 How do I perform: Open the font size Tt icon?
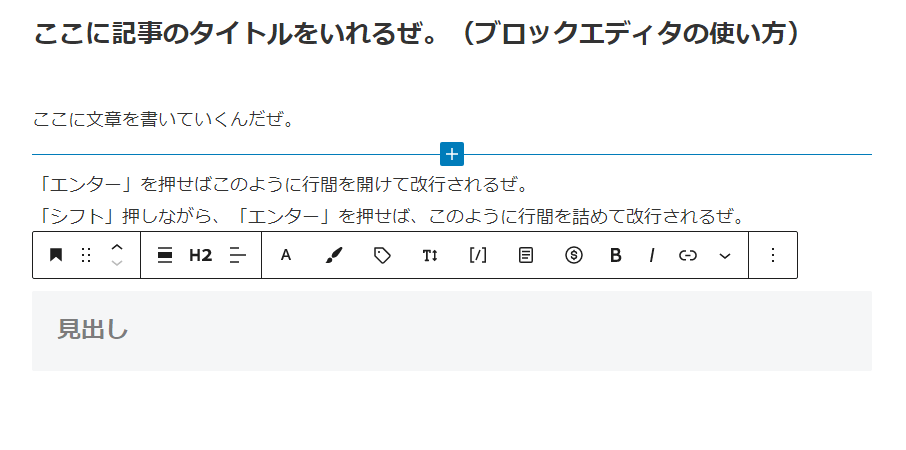(430, 255)
